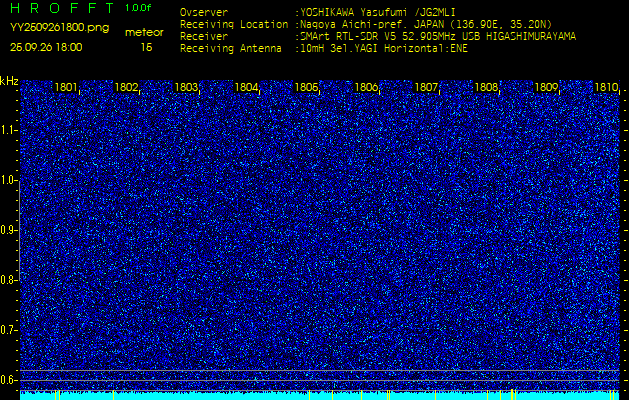The width and height of the screenshot is (629, 400).
Task: Click the 1.1 kHz frequency tick label
Action: (9, 130)
